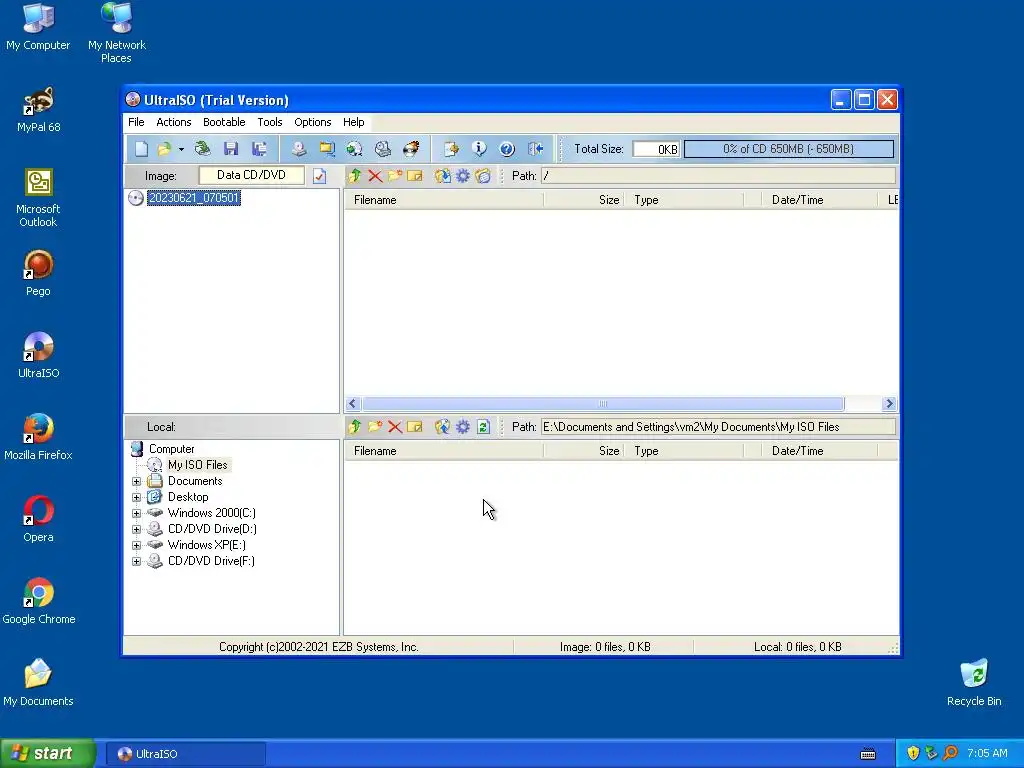Click the gear settings icon in Local toolbar
Viewport: 1024px width, 768px height.
click(x=463, y=426)
